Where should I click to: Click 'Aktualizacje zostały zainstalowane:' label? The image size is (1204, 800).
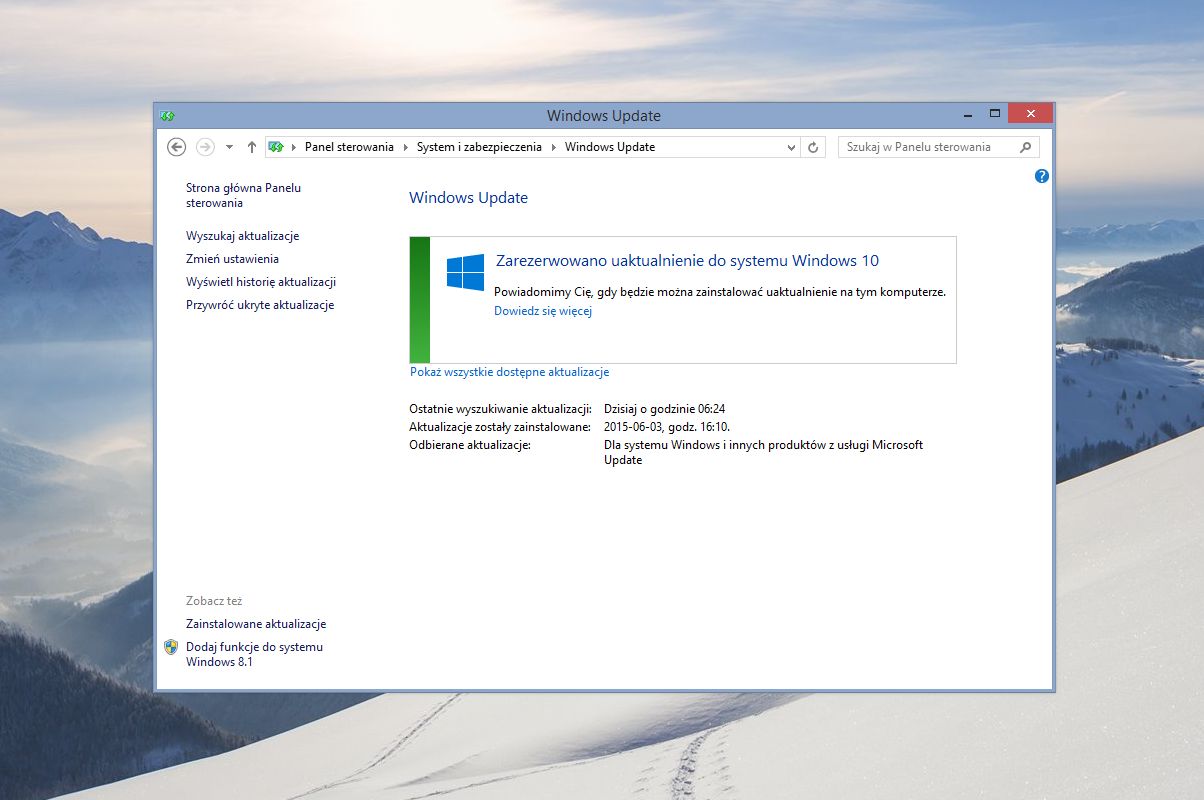[x=500, y=427]
